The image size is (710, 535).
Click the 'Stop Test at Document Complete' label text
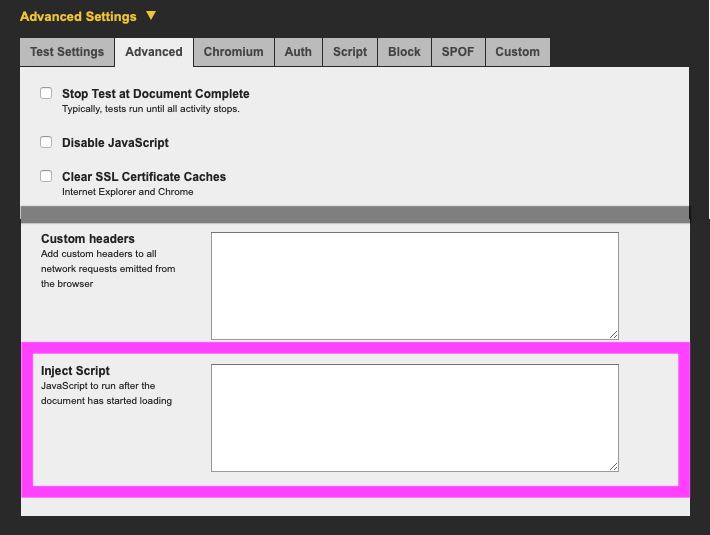155,94
